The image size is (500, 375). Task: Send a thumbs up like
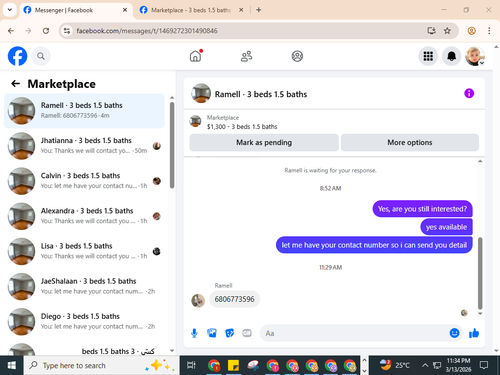(474, 333)
